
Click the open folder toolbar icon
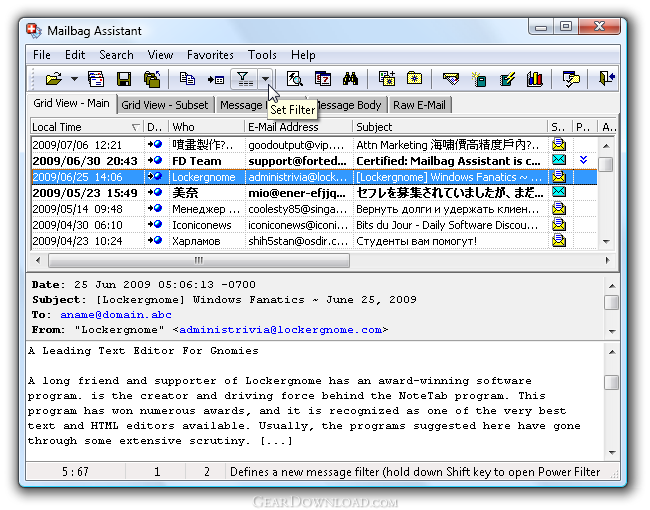click(x=53, y=78)
